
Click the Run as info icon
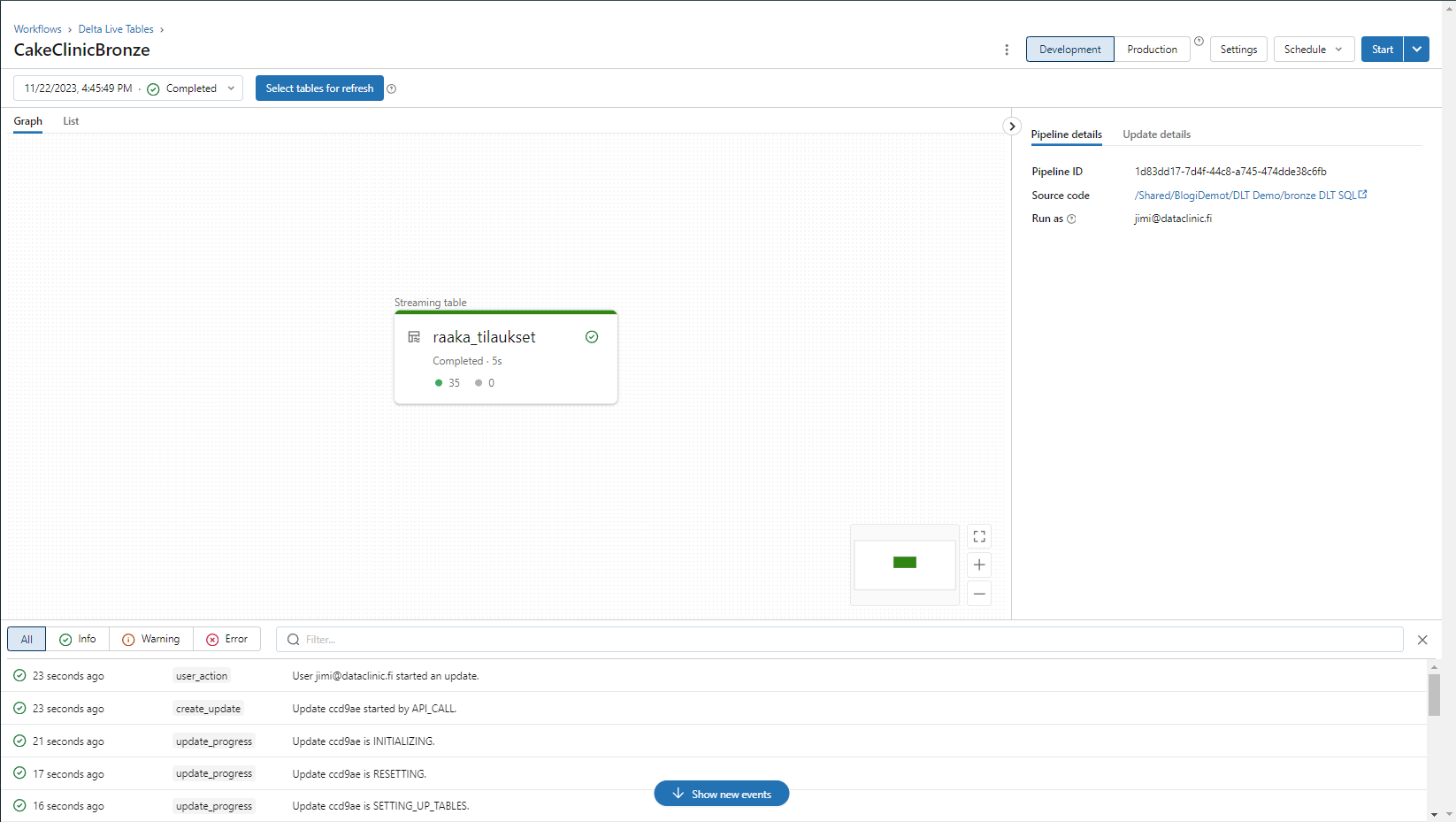(1071, 219)
